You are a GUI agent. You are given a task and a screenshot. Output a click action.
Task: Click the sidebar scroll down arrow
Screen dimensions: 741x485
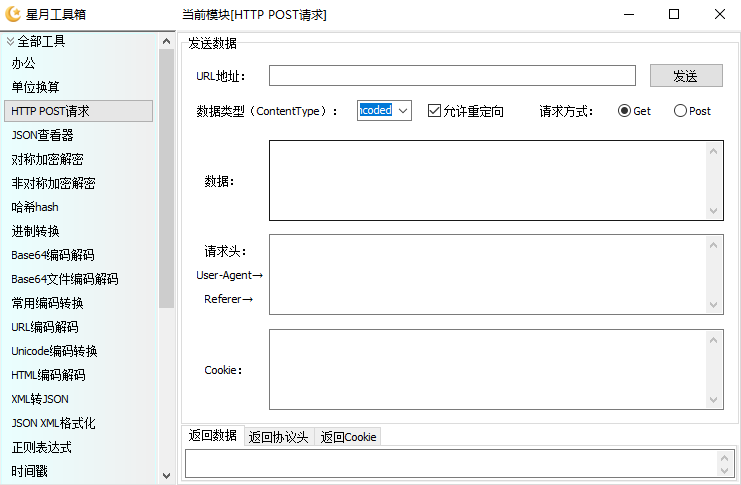click(166, 476)
